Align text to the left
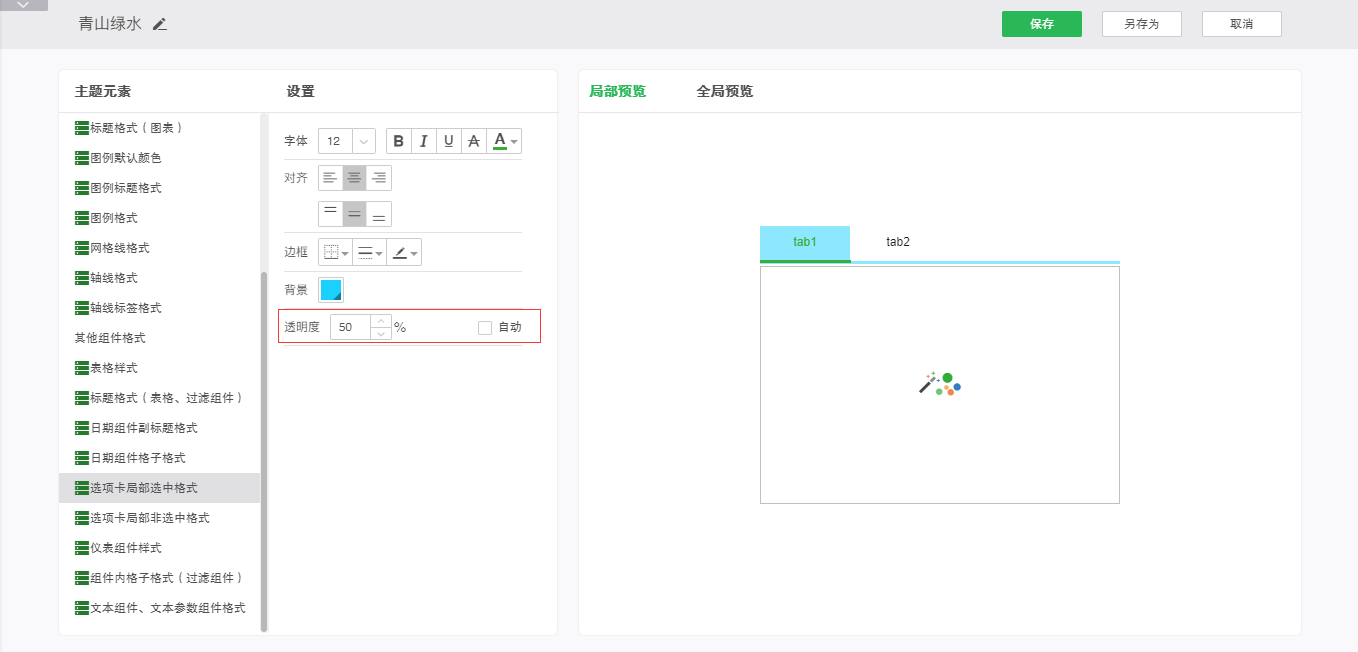 [x=330, y=178]
